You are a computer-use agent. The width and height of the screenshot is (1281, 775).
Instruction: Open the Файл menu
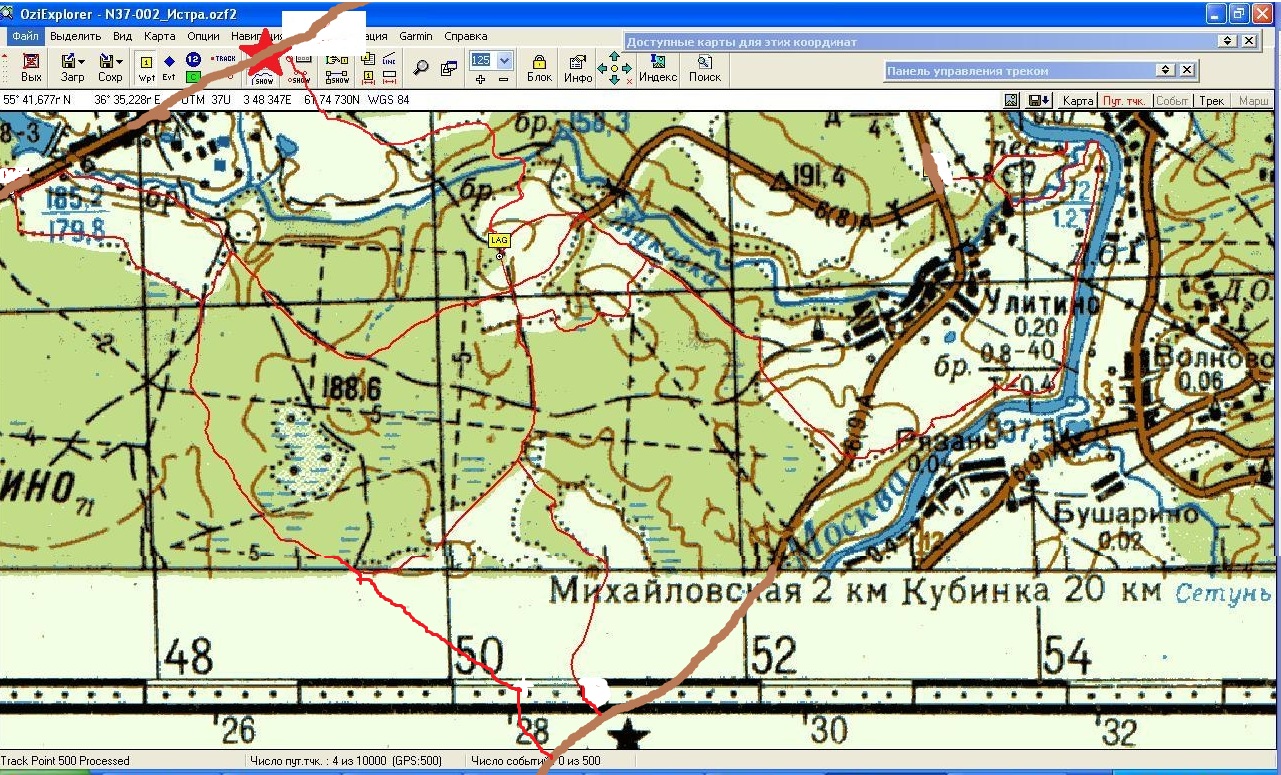(x=26, y=36)
